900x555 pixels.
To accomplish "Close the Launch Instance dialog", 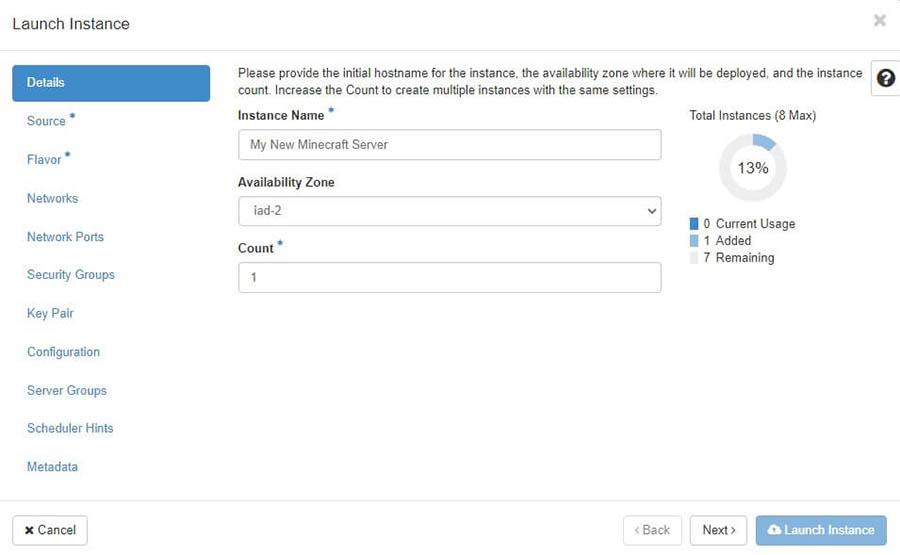I will [880, 20].
